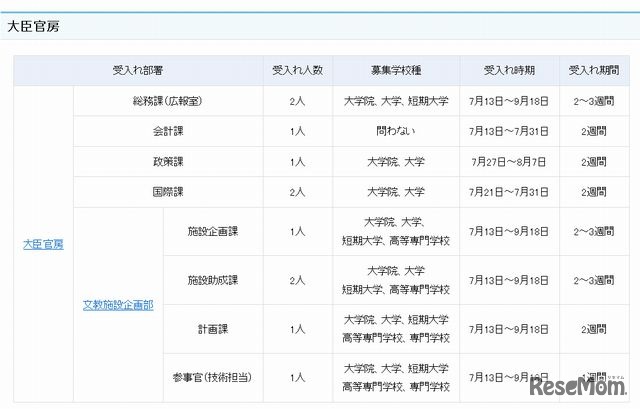This screenshot has height=409, width=640.
Task: Select the 参事官(技術担当) cell
Action: [x=213, y=378]
